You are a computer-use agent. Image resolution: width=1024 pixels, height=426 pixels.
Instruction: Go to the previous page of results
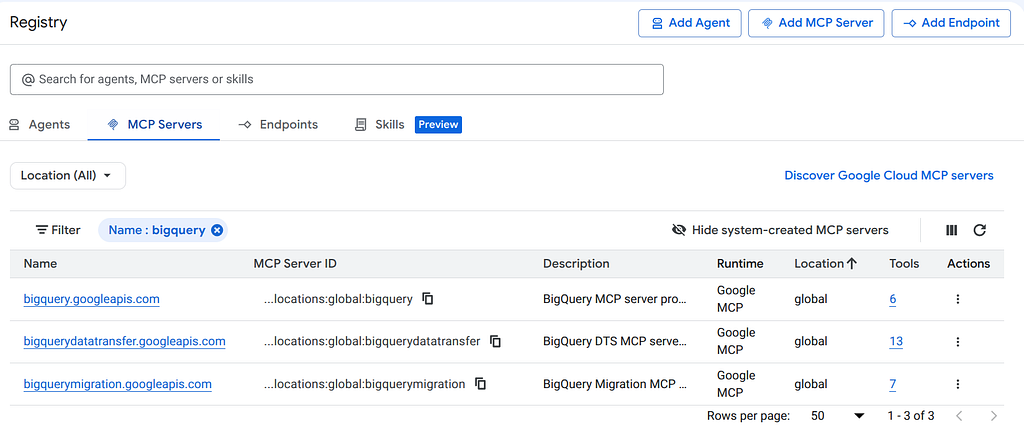[x=959, y=416]
